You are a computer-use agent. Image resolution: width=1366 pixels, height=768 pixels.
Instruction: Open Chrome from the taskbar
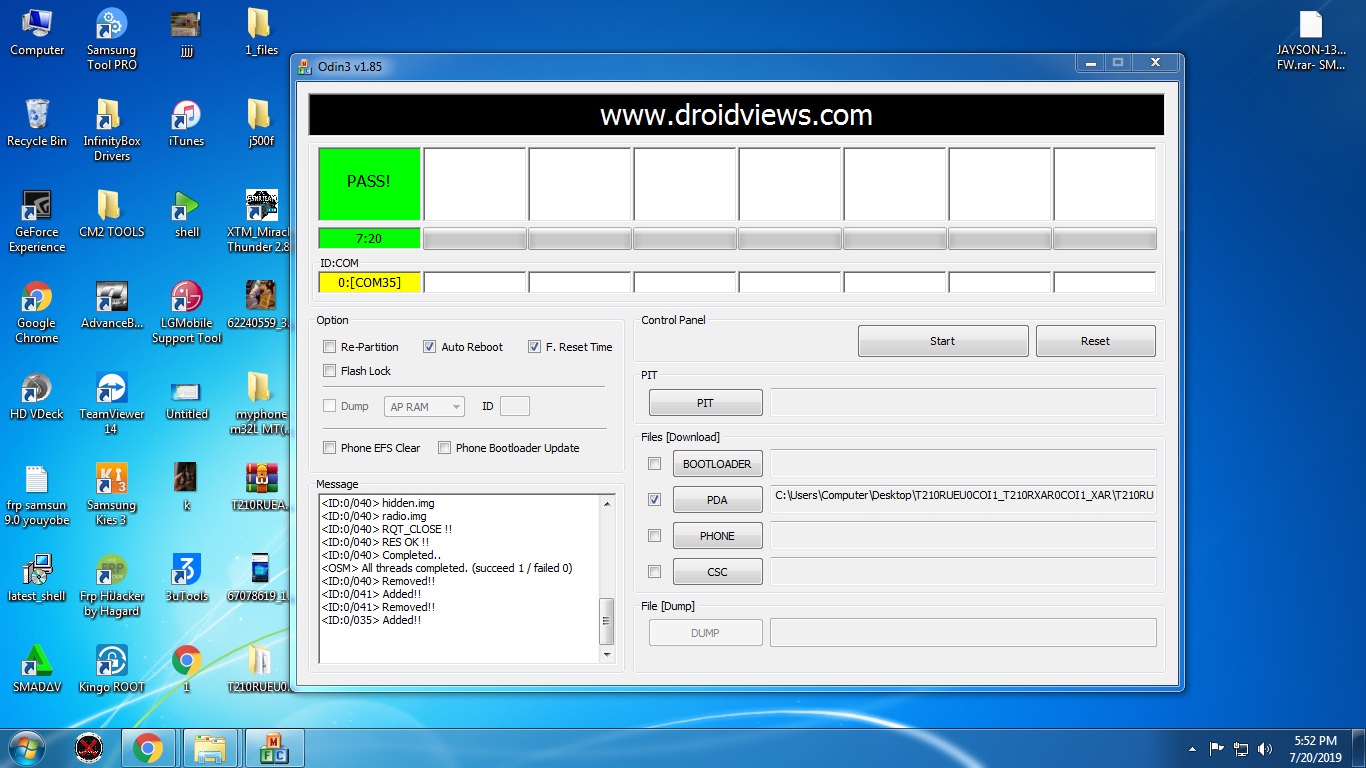point(148,748)
